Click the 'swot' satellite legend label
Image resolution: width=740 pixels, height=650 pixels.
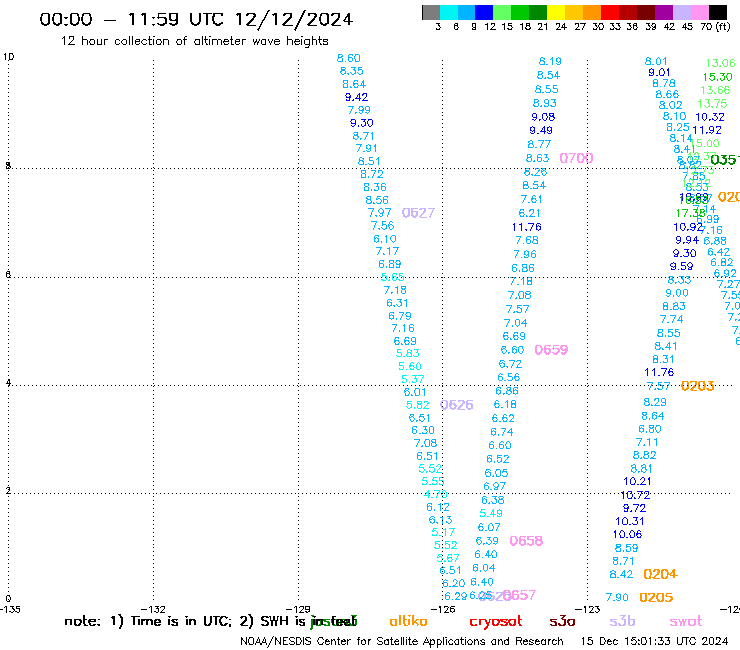pyautogui.click(x=686, y=622)
